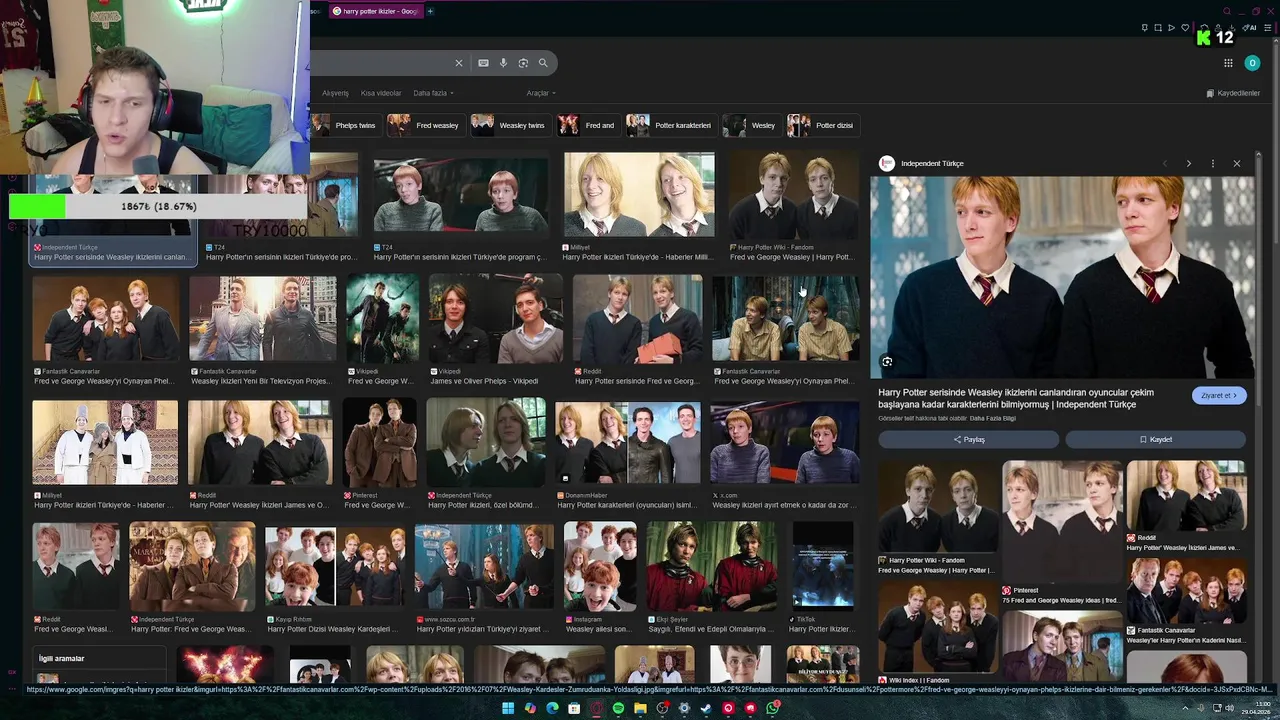
Task: Open the Kayıp Rıhtım Weasley Kardeşleri thumbnail
Action: [335, 567]
